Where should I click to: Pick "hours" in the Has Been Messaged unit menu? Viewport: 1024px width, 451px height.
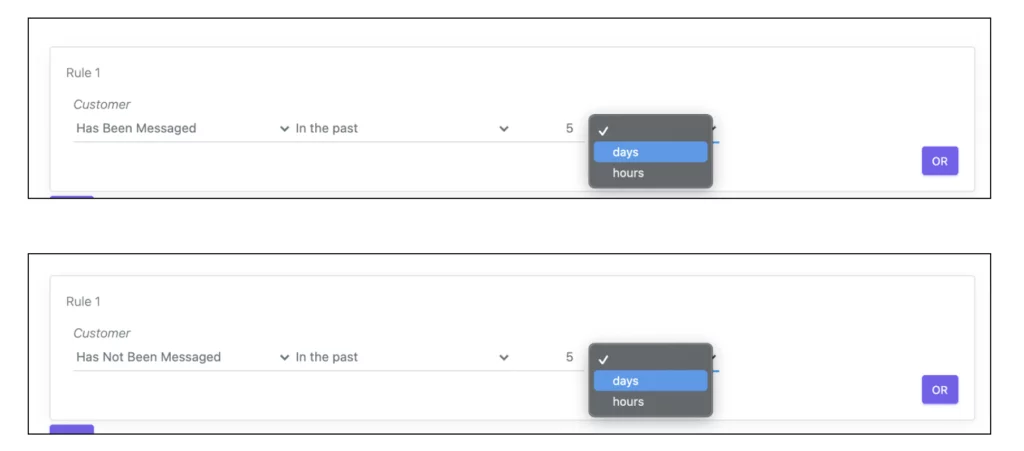650,173
